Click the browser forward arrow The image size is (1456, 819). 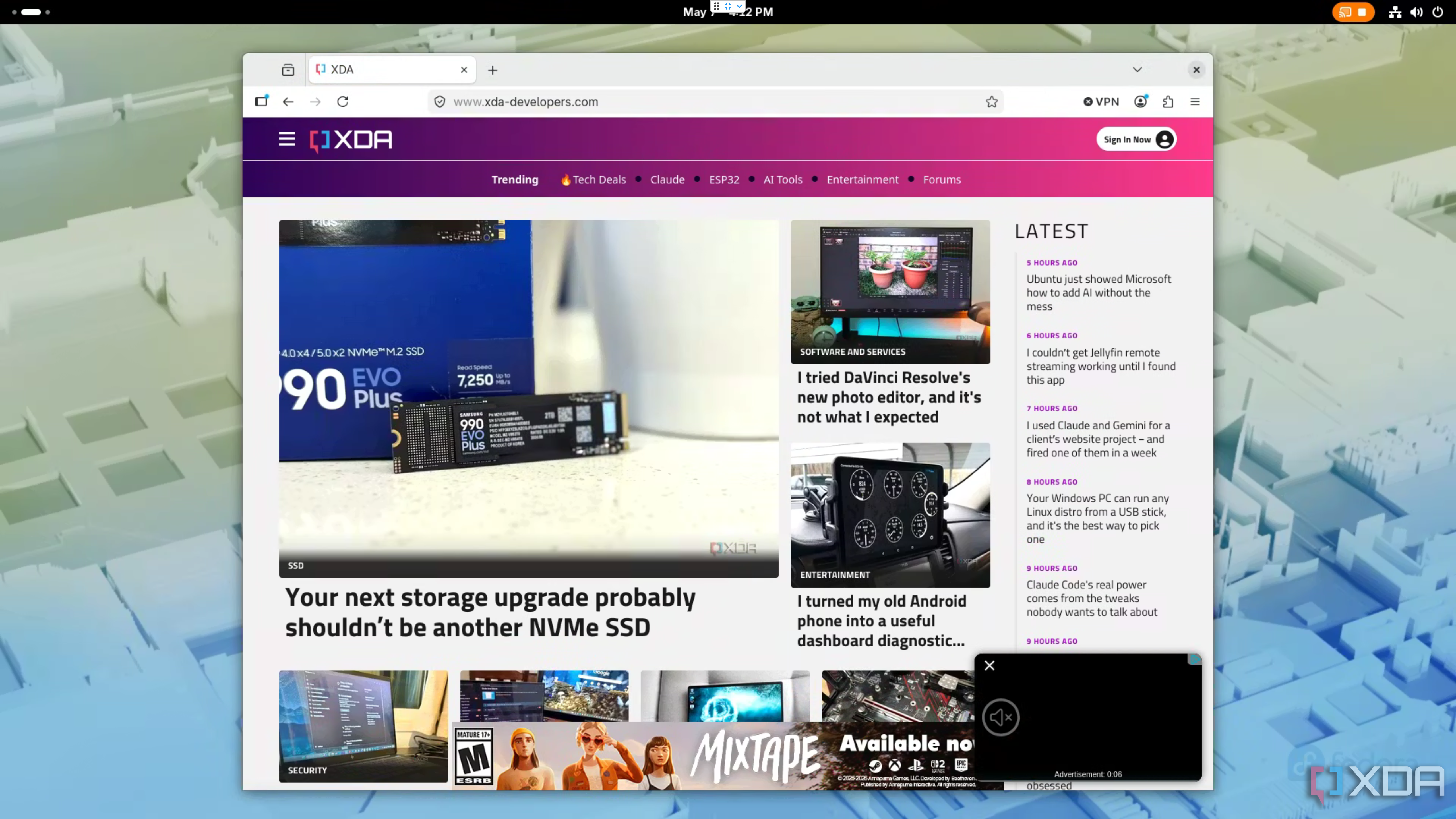pos(315,102)
